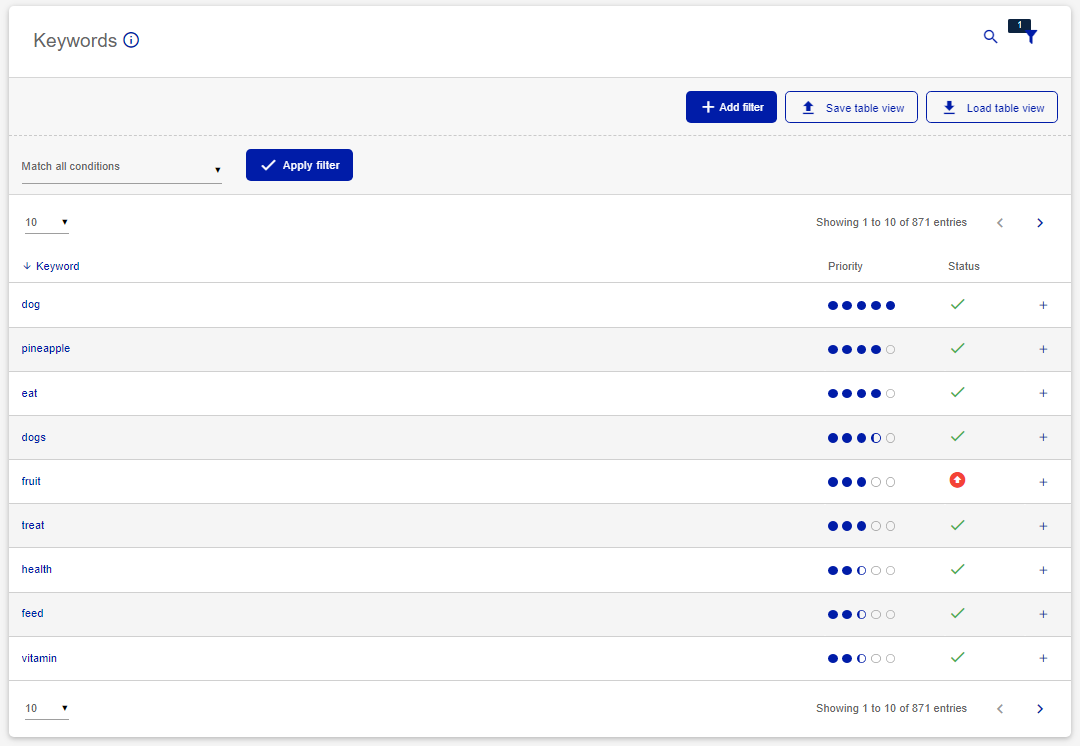Click the green checkmark status for dogs
Image resolution: width=1080 pixels, height=746 pixels.
957,436
